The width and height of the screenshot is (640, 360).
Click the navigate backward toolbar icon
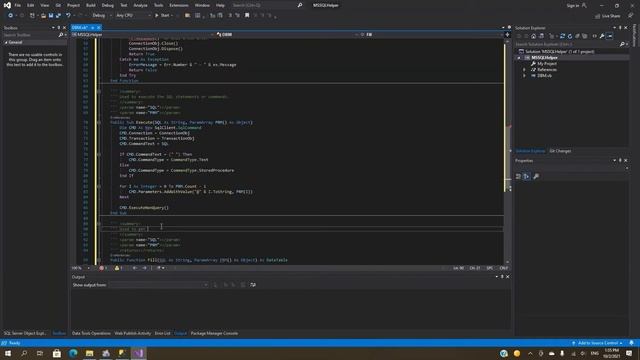[11, 16]
